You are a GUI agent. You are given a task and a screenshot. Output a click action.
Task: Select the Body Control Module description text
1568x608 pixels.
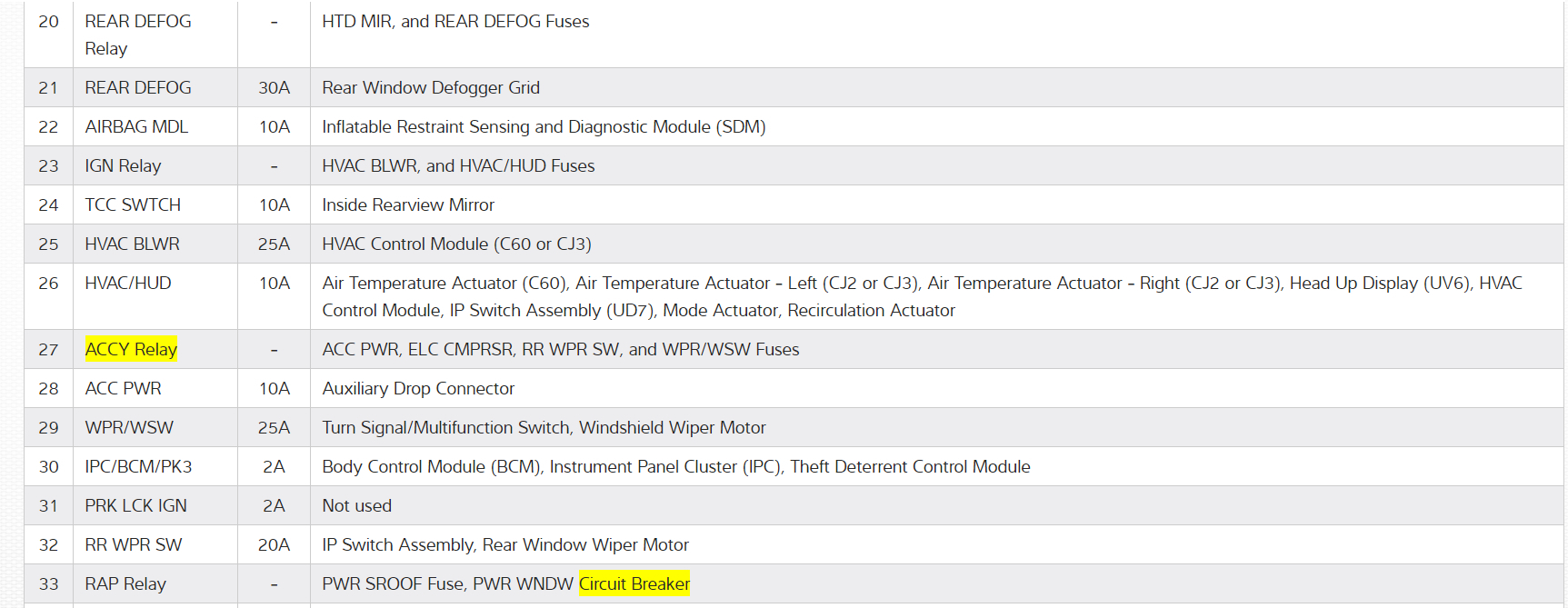coord(675,466)
